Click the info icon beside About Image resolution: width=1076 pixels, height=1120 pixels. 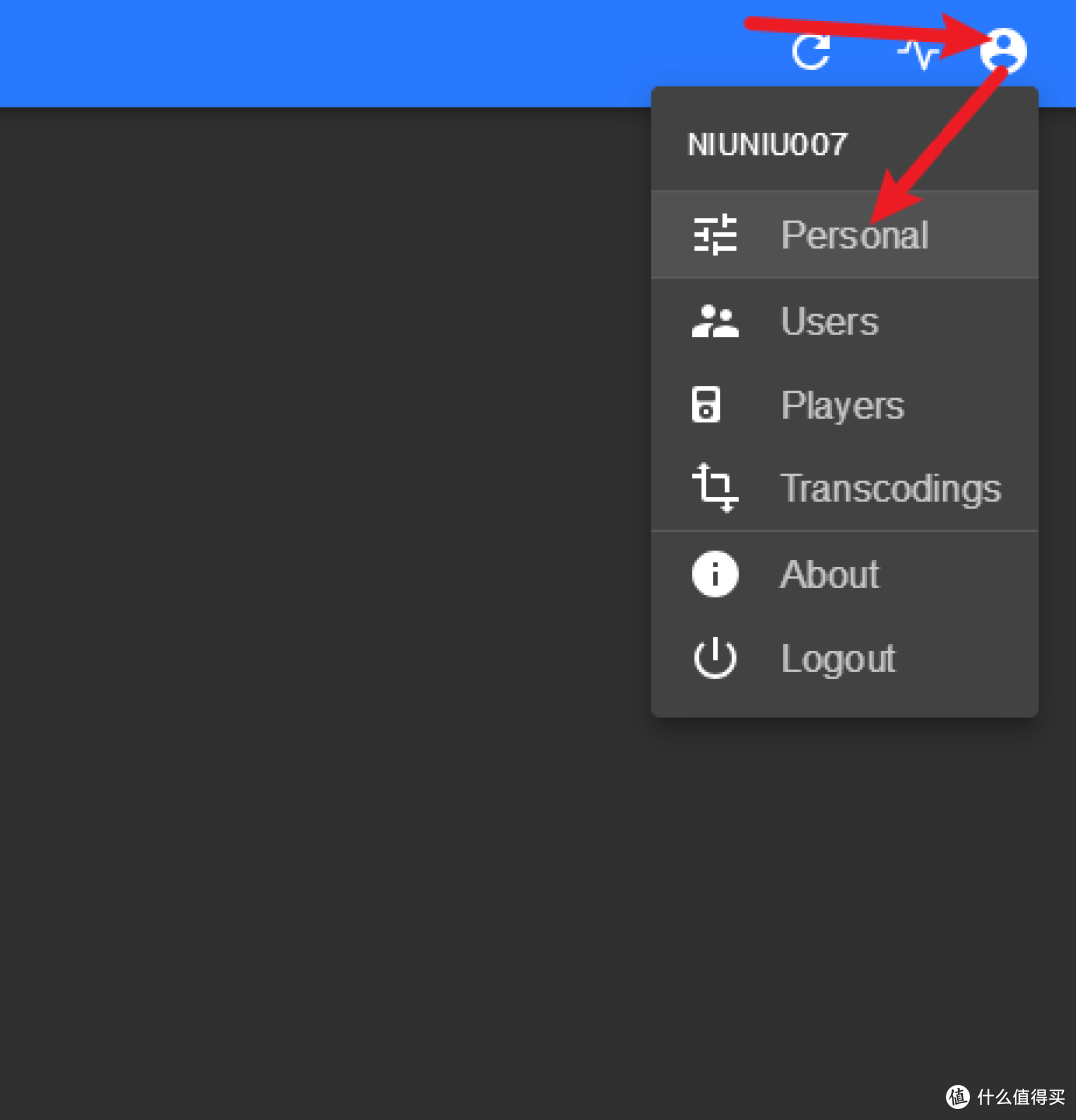click(x=714, y=573)
